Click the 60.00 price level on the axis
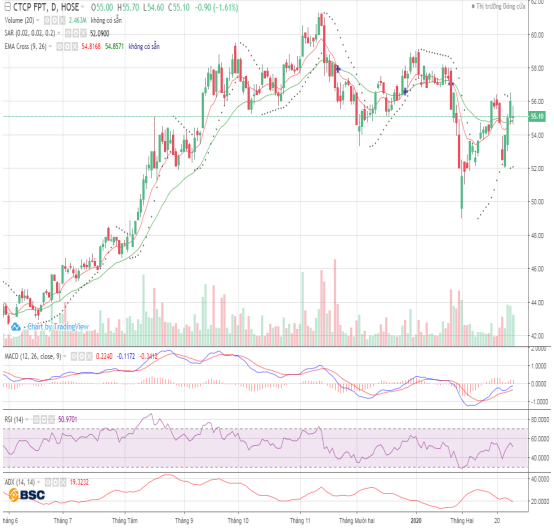 point(537,35)
